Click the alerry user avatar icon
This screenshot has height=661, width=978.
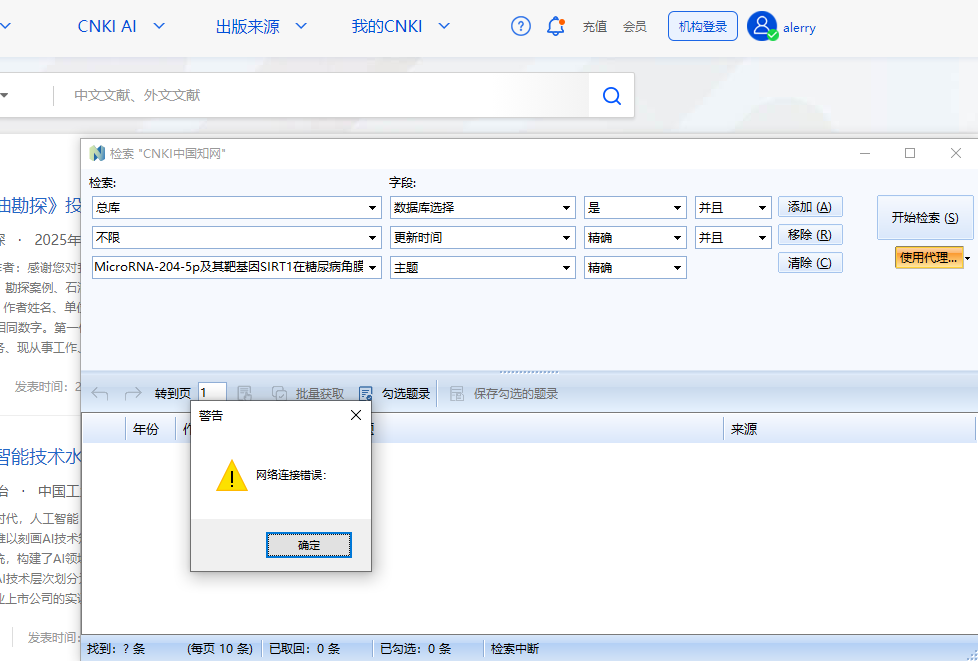(762, 26)
